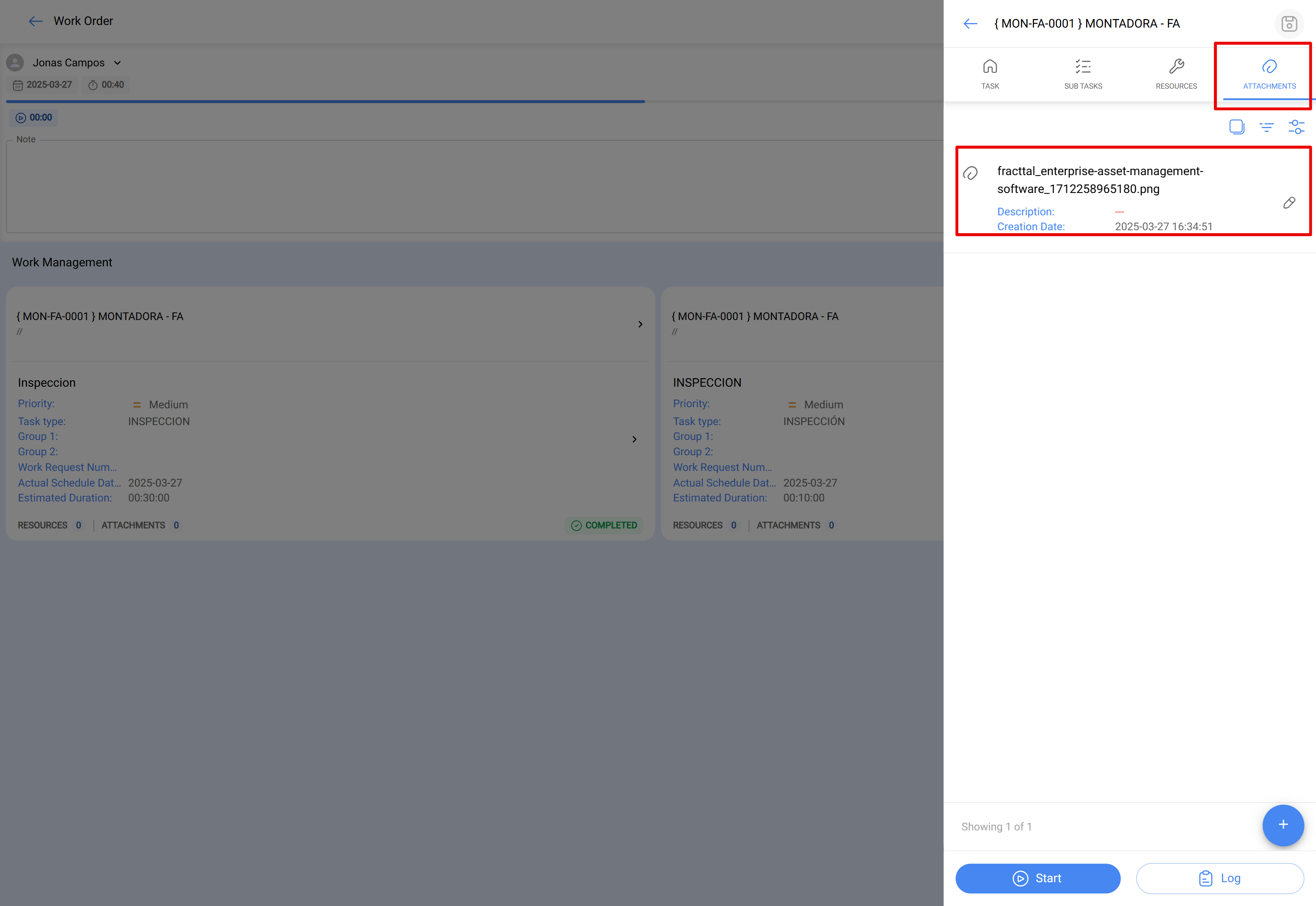
Task: Click the Creation Date 2025-03-27 16:34:51 value
Action: pyautogui.click(x=1163, y=226)
